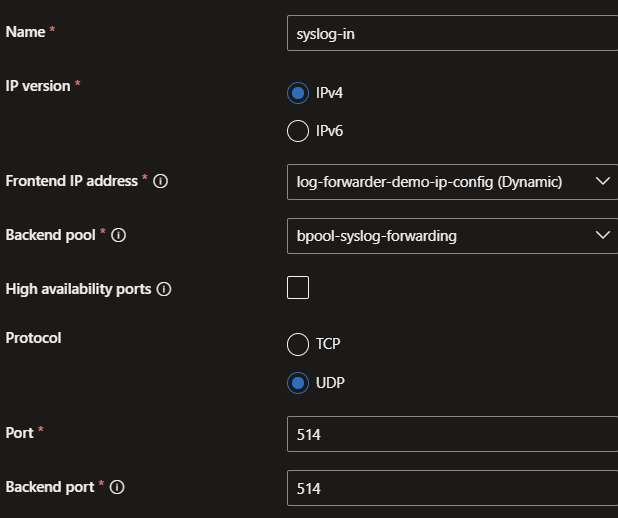Click the UDP option label
618x518 pixels.
(330, 383)
